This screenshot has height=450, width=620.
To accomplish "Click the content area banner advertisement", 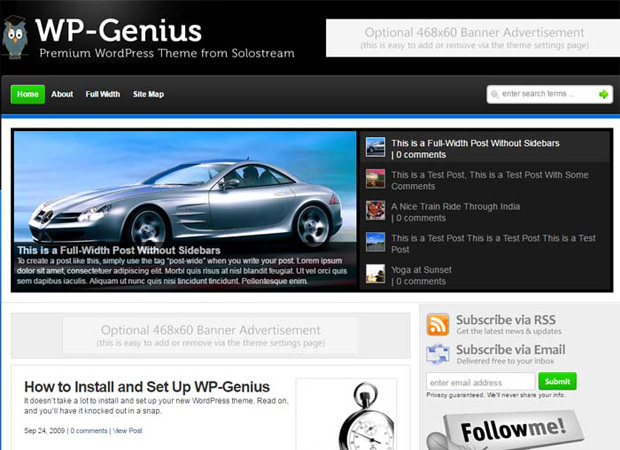I will (211, 336).
